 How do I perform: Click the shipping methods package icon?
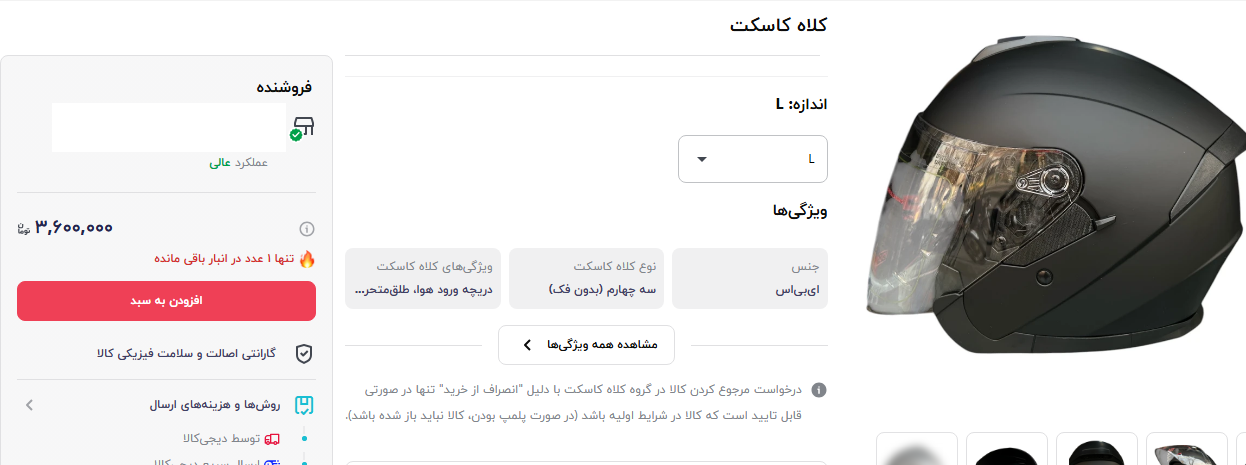[303, 405]
